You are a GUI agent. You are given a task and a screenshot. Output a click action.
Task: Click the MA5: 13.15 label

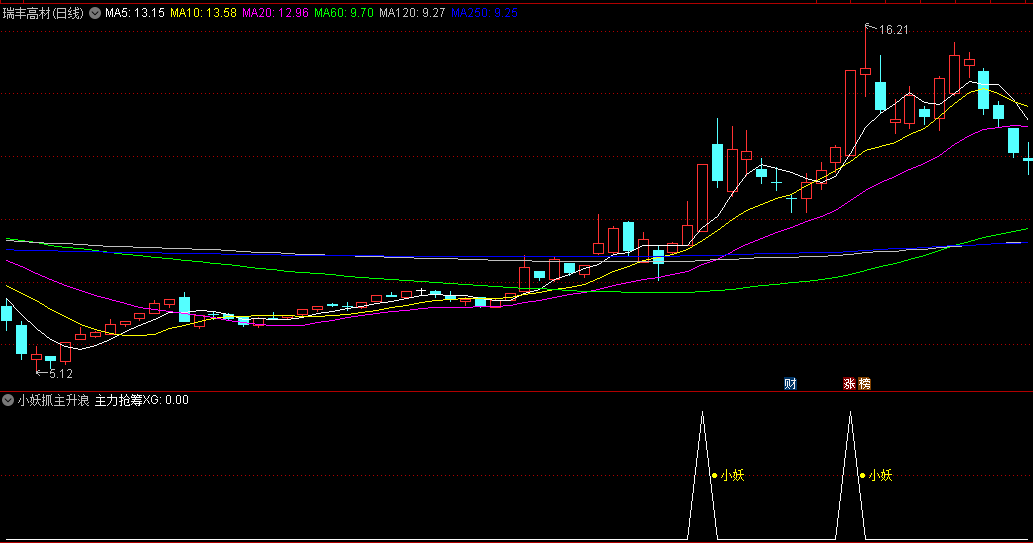pyautogui.click(x=135, y=13)
